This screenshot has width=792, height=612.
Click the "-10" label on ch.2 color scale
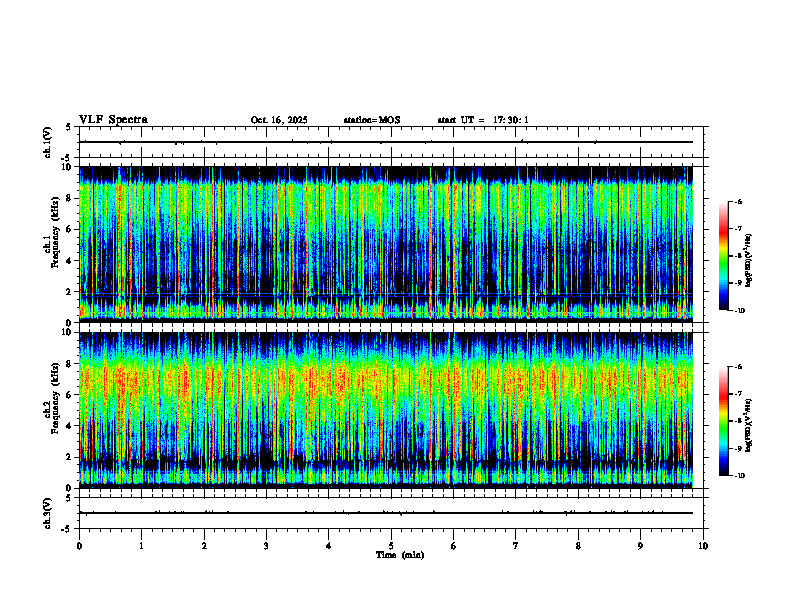pyautogui.click(x=739, y=476)
